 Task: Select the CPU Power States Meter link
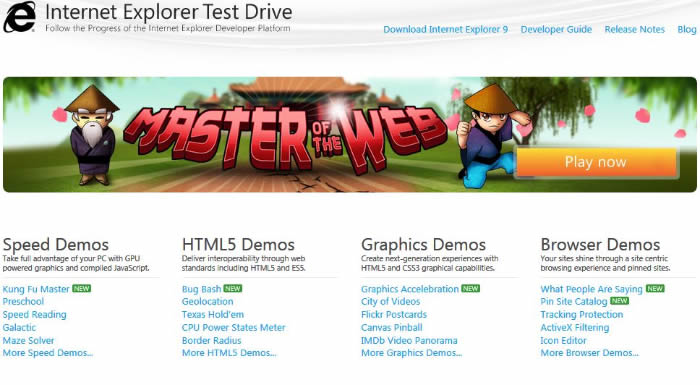pyautogui.click(x=233, y=327)
